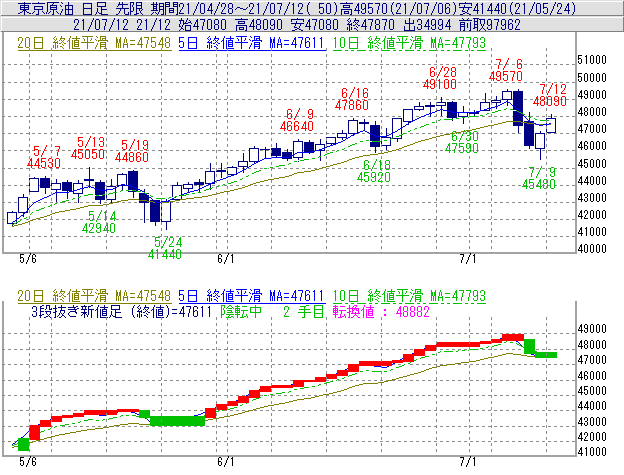The width and height of the screenshot is (624, 475).
Task: Click the open interest 前取97962
Action: pos(489,25)
